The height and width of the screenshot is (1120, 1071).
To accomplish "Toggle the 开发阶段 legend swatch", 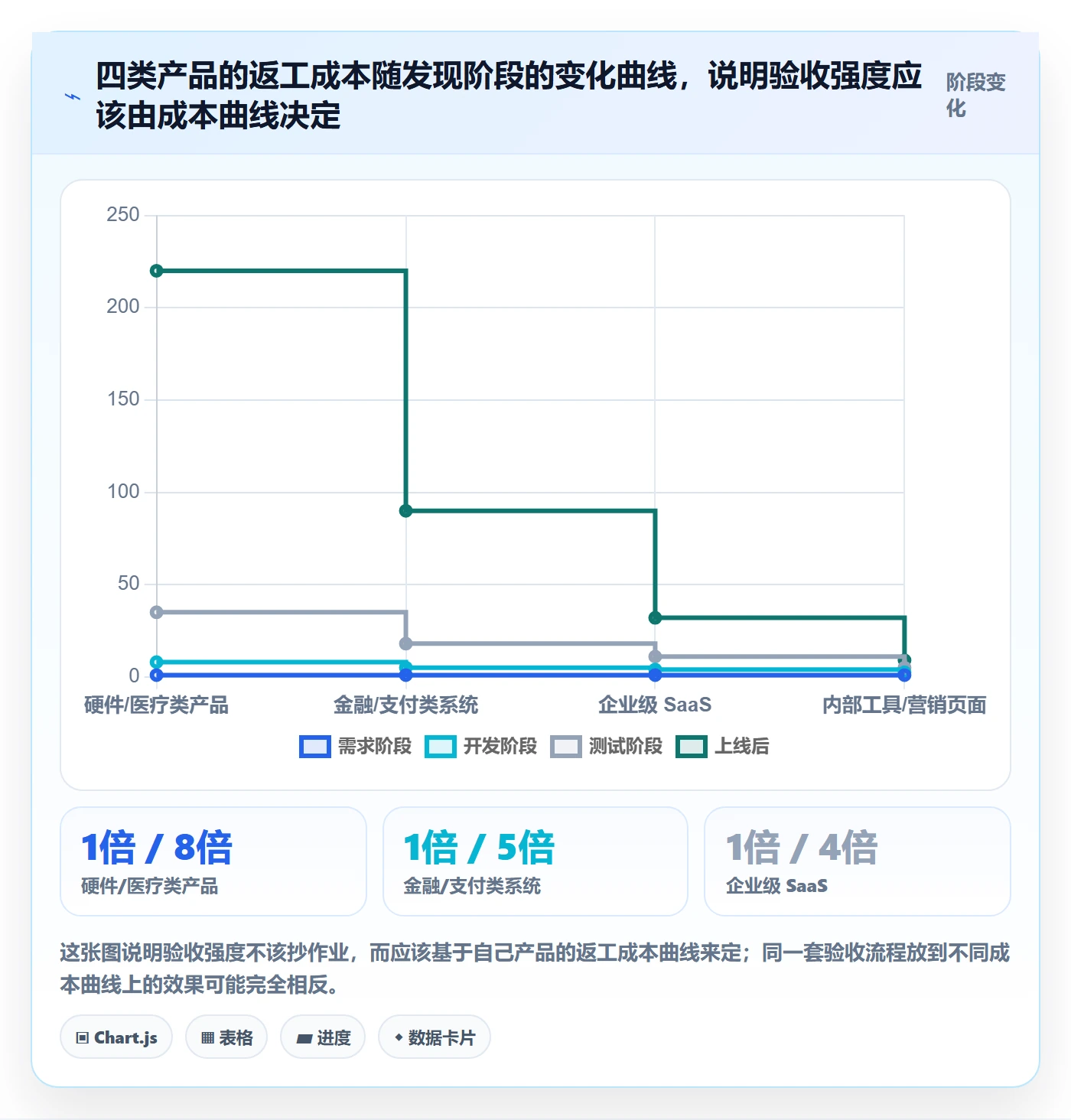I will point(441,747).
